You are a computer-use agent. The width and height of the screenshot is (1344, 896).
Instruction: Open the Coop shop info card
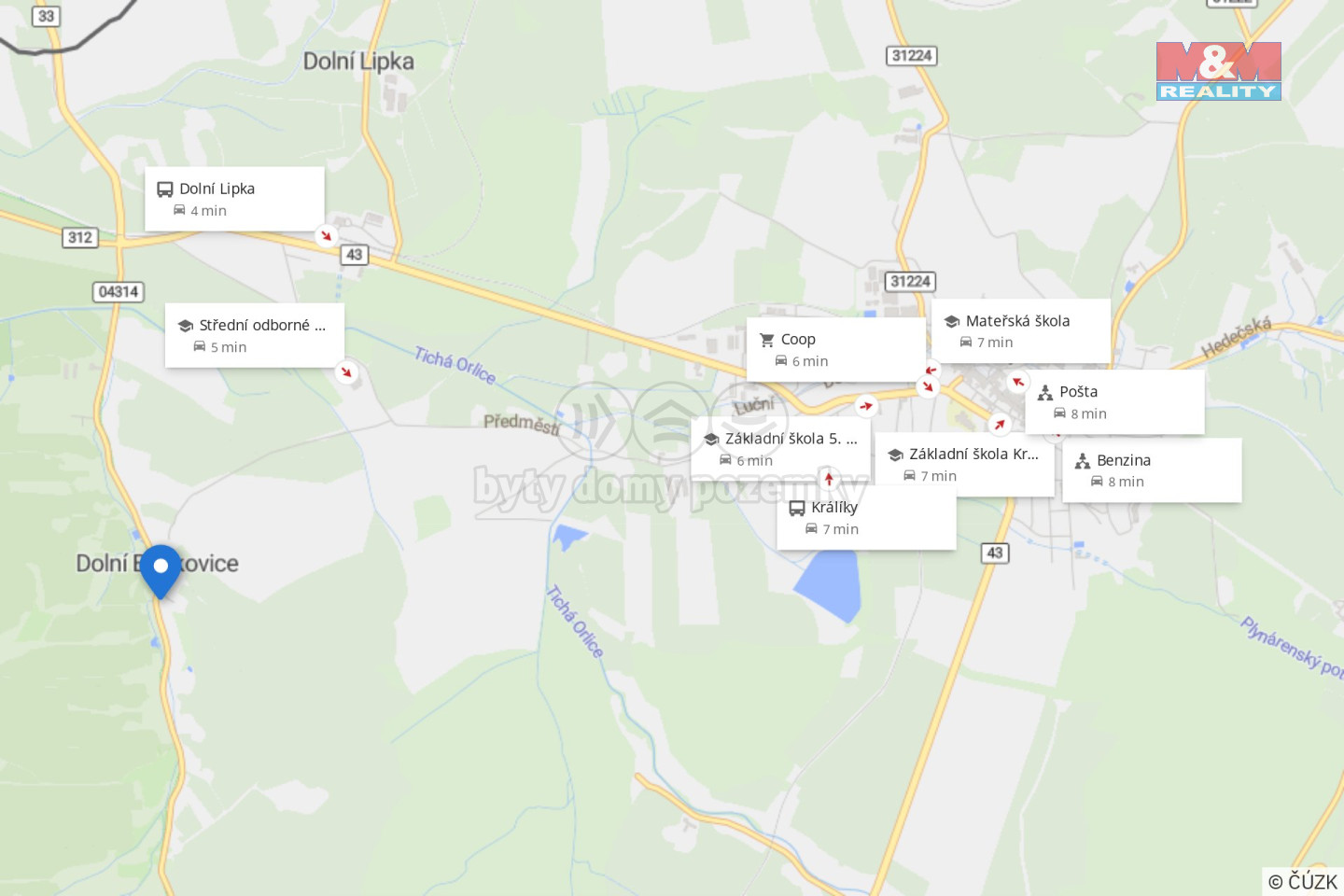pyautogui.click(x=836, y=349)
